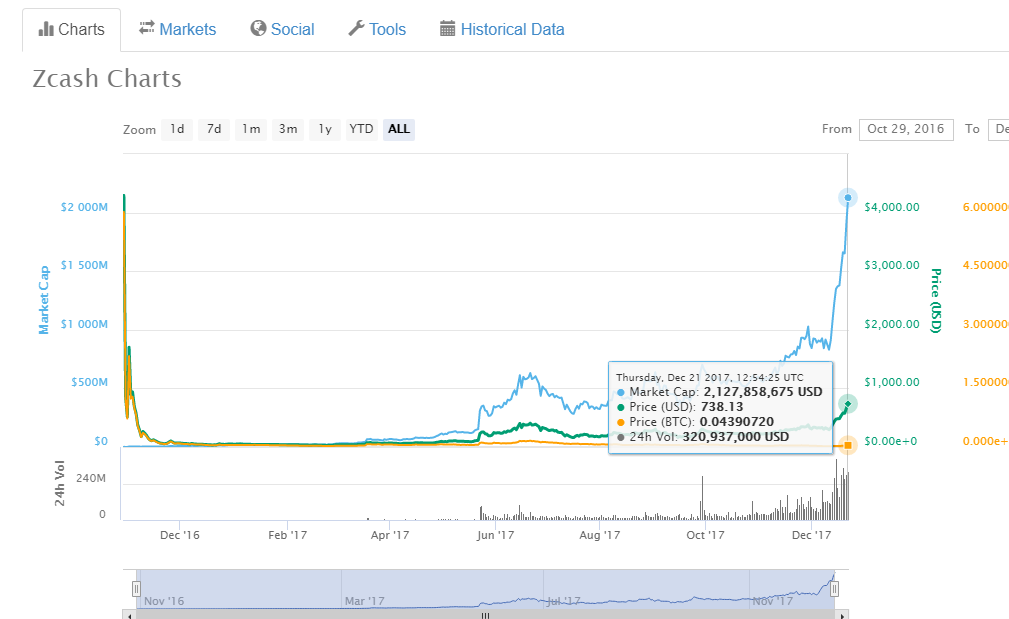Click the Zoom label before the range buttons
Screen dimensions: 1009x619
click(140, 130)
